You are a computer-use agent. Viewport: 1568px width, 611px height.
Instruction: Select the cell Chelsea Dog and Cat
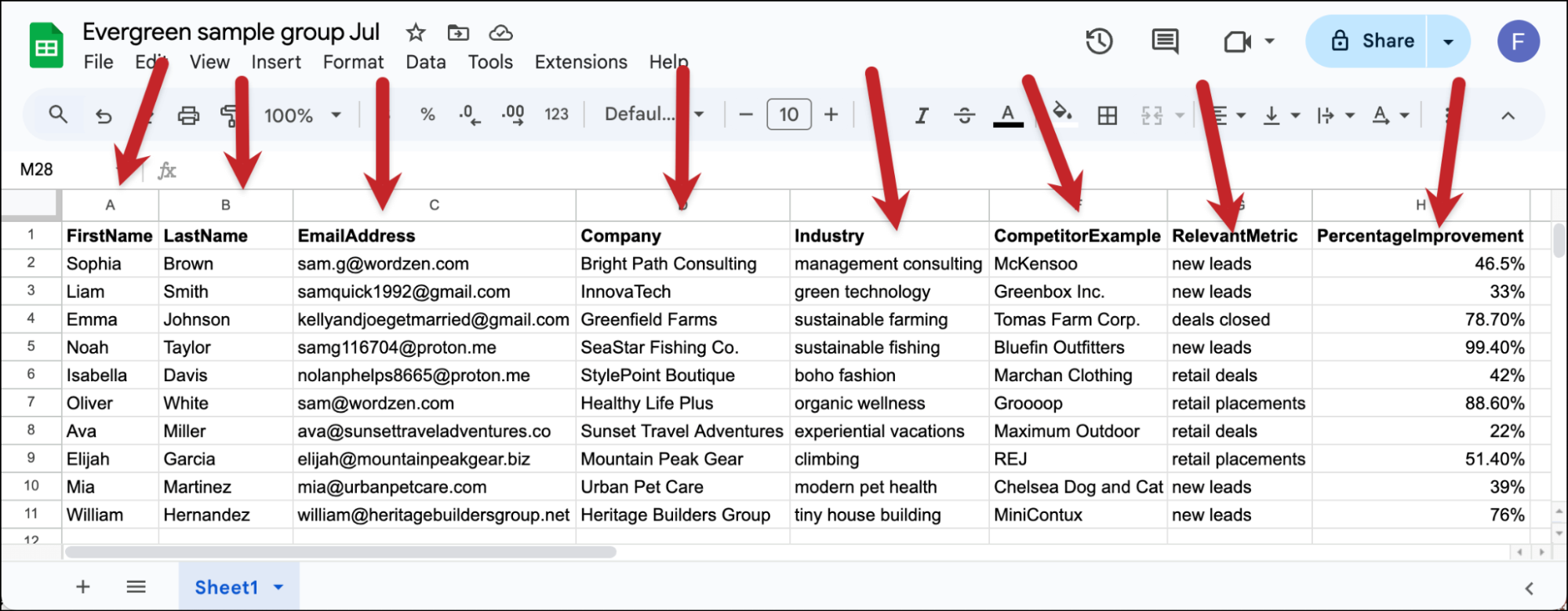[x=1078, y=486]
